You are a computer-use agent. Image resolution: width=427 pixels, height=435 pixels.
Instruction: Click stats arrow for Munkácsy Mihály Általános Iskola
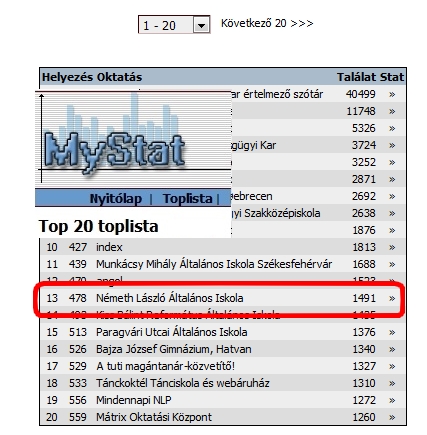[x=392, y=264]
